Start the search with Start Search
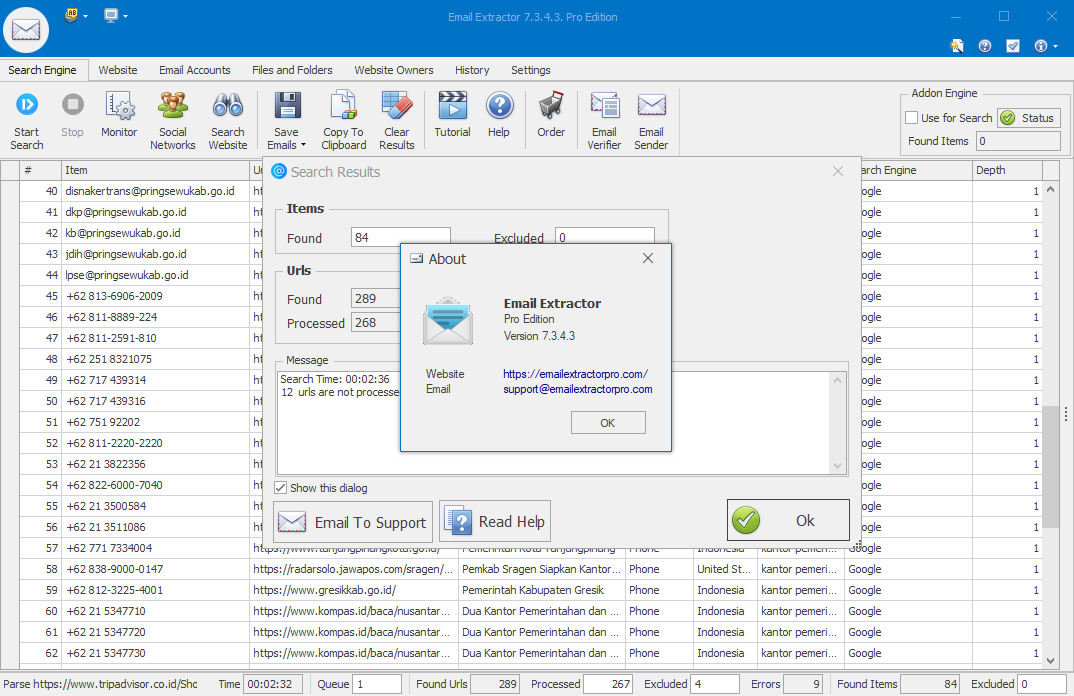The image size is (1074, 696). click(27, 120)
